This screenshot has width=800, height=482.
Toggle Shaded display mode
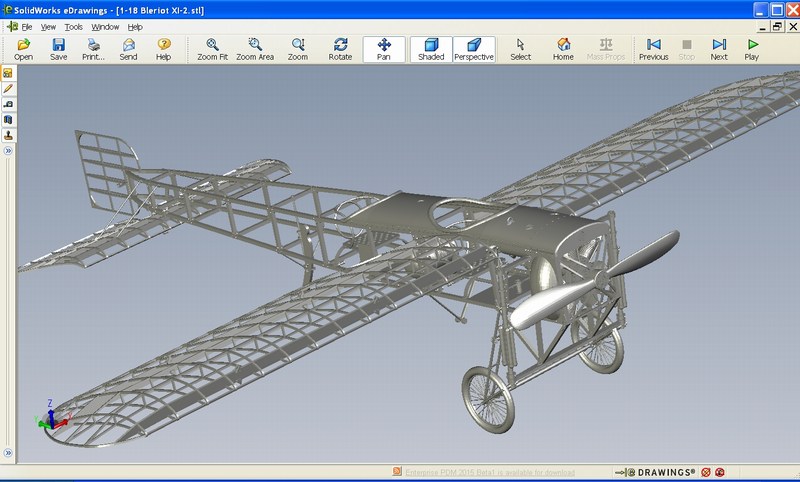(x=431, y=49)
